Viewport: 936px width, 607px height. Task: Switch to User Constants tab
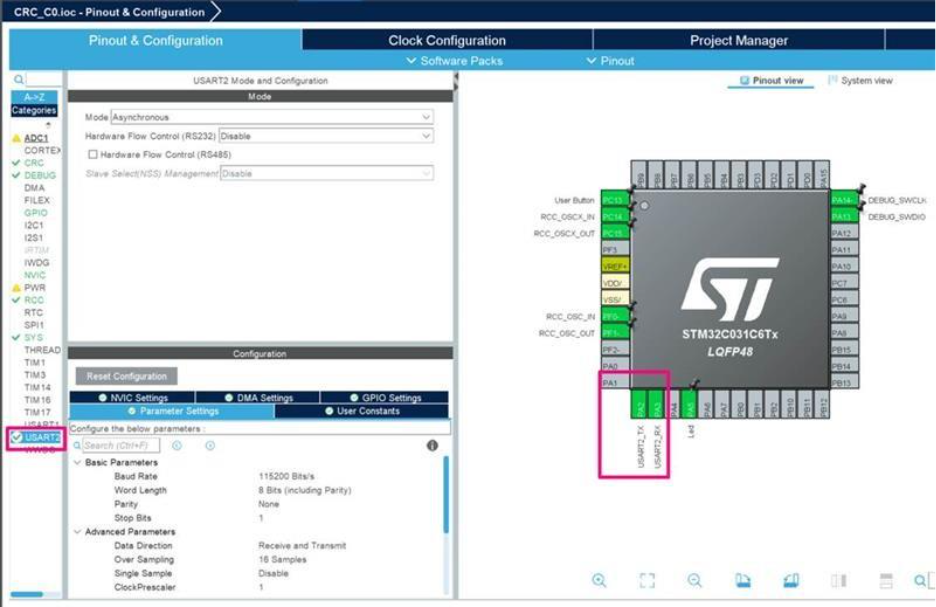362,411
